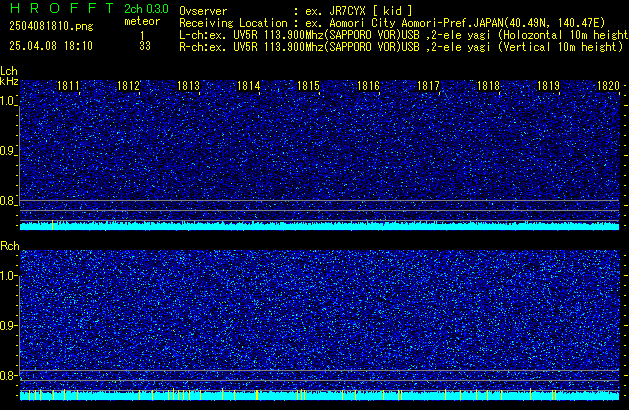This screenshot has width=629, height=410.
Task: Click the Ovserver line with JR7CYX
Action: (296, 11)
